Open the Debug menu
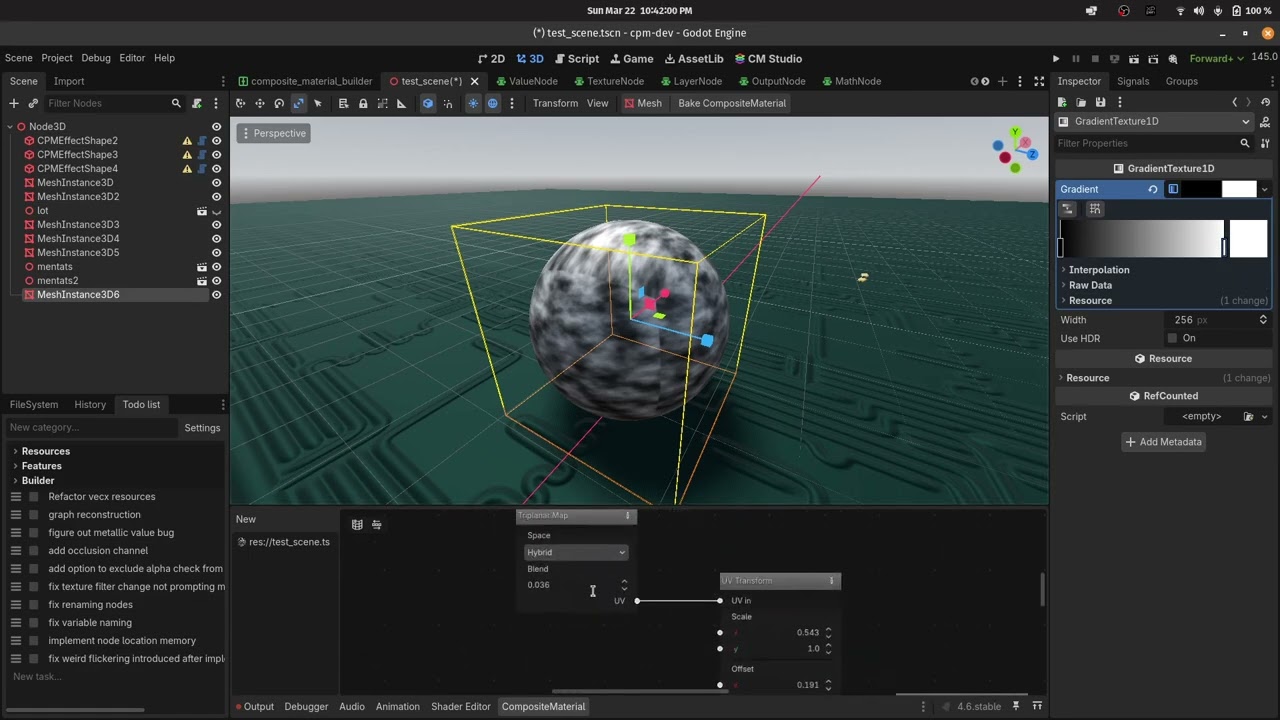Screen dimensions: 1280x720 96,58
